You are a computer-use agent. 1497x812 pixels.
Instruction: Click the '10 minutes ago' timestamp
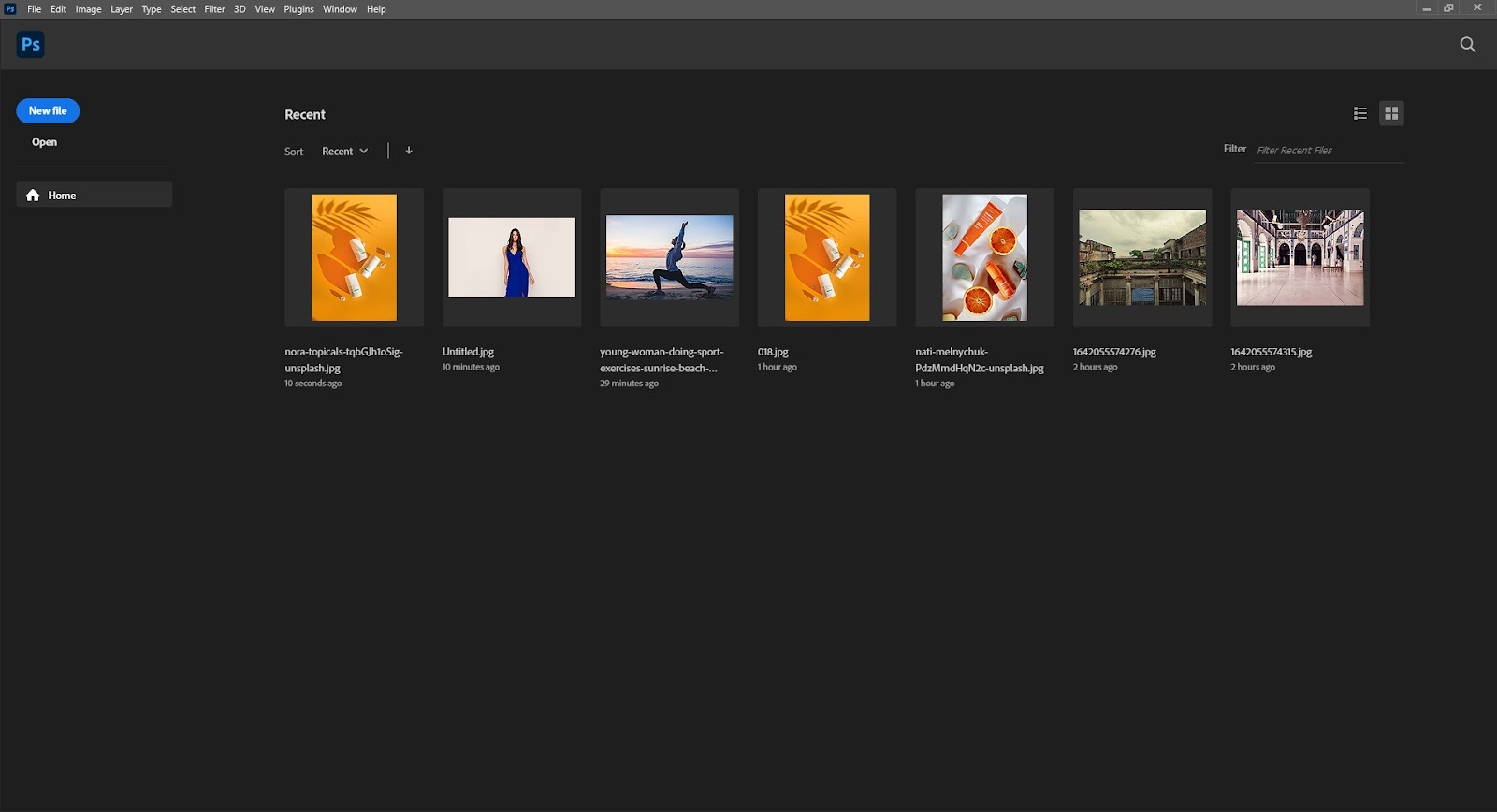[471, 367]
